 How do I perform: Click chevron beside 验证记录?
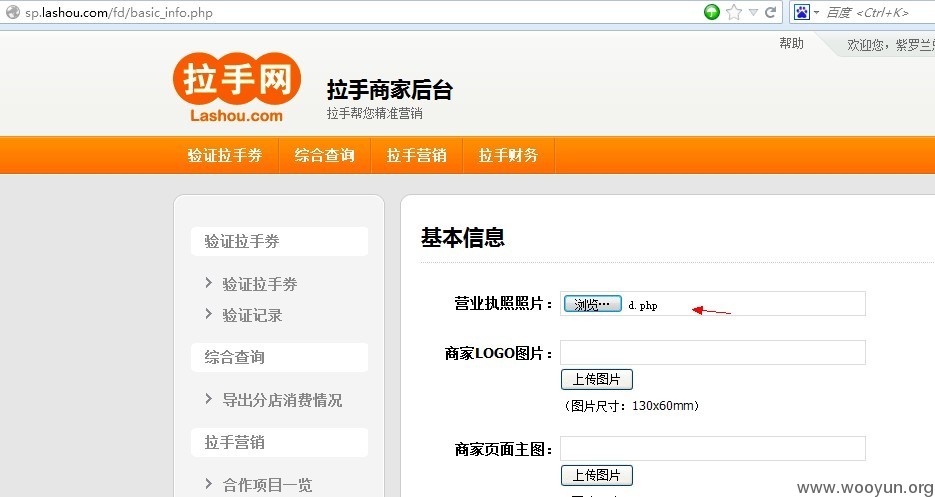(209, 314)
